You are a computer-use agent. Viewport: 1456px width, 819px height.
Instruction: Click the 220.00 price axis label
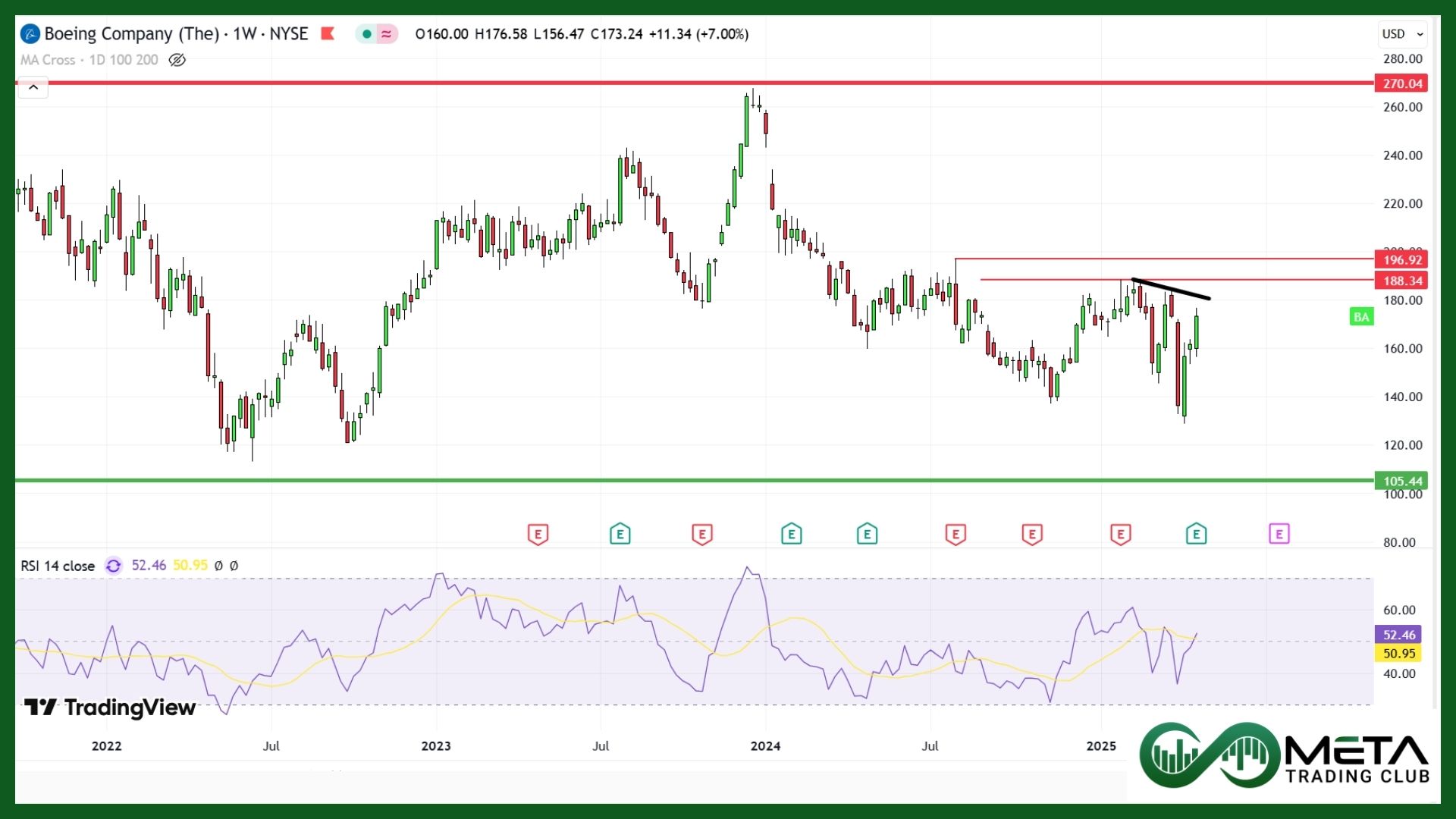tap(1402, 204)
